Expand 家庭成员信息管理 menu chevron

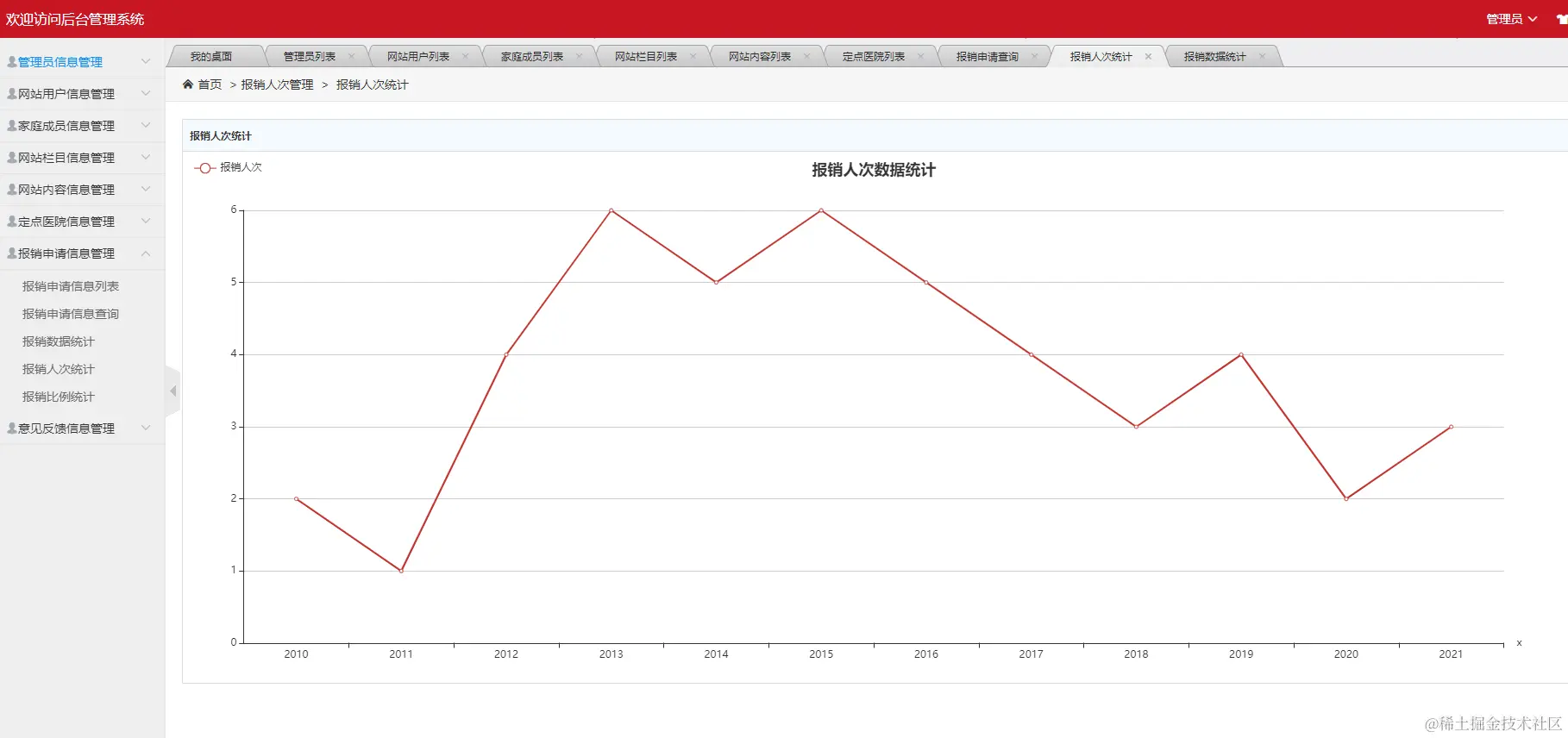click(x=146, y=125)
